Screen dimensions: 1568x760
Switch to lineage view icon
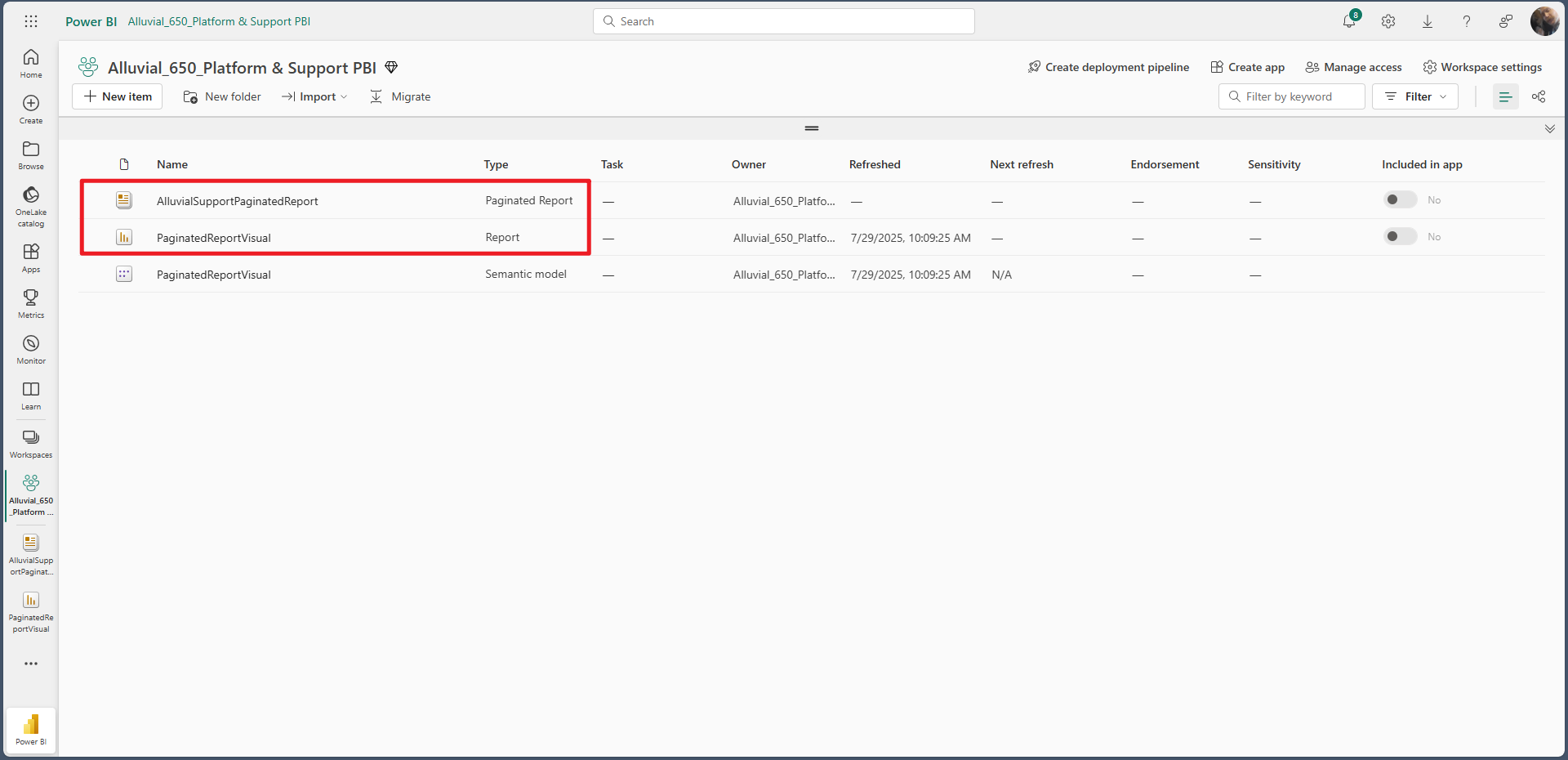coord(1539,96)
